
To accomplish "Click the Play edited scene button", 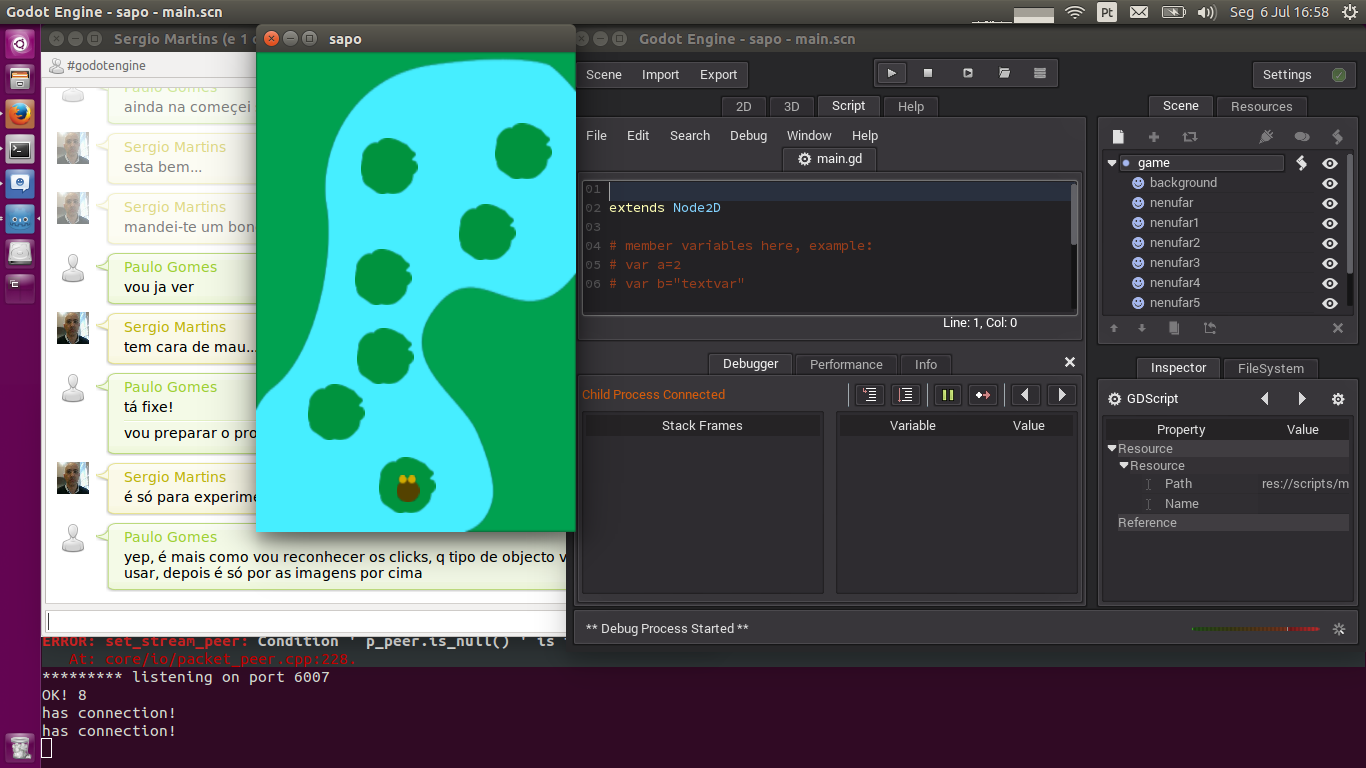I will click(x=967, y=73).
